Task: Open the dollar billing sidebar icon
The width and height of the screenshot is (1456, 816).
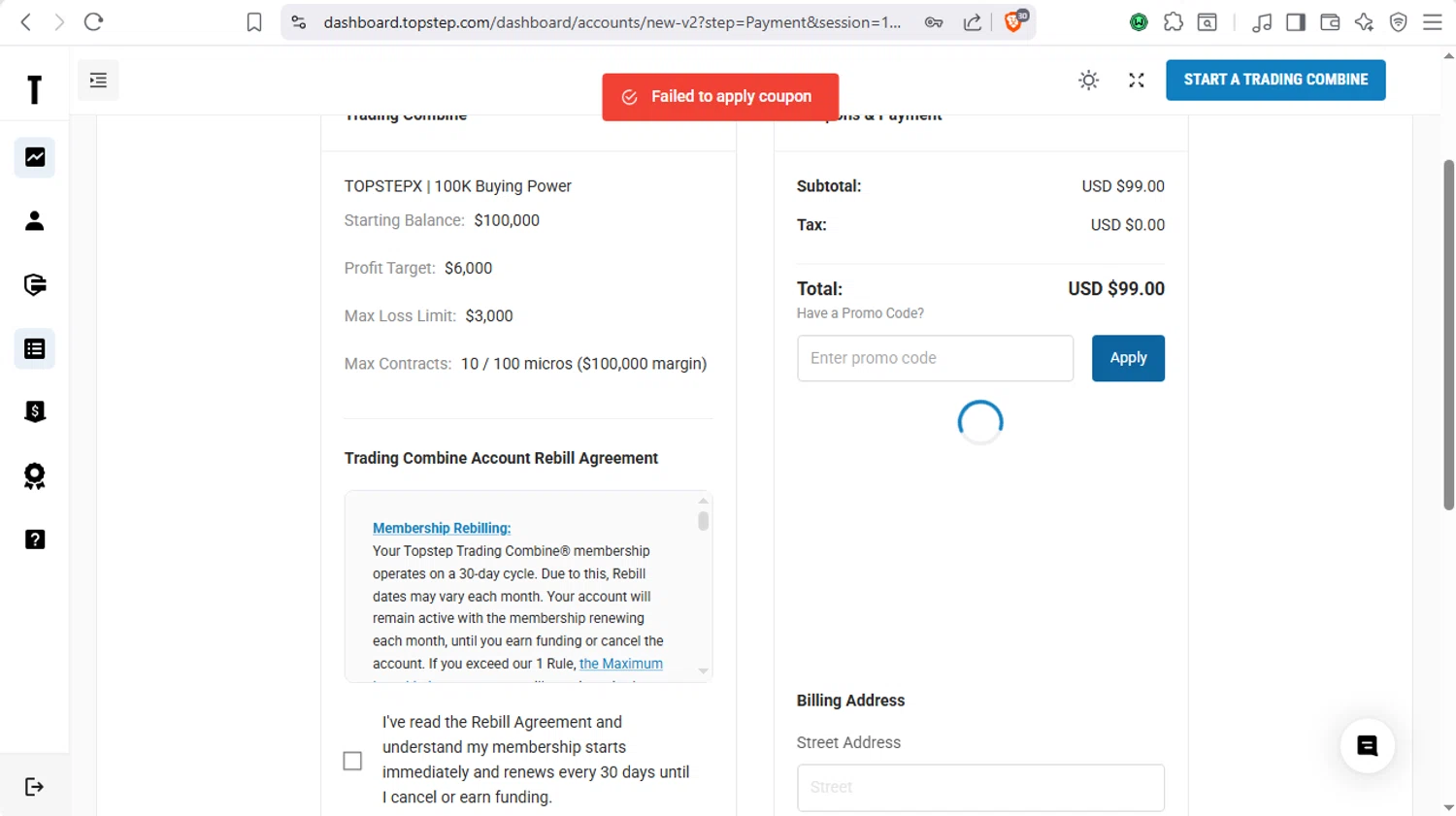Action: tap(35, 411)
